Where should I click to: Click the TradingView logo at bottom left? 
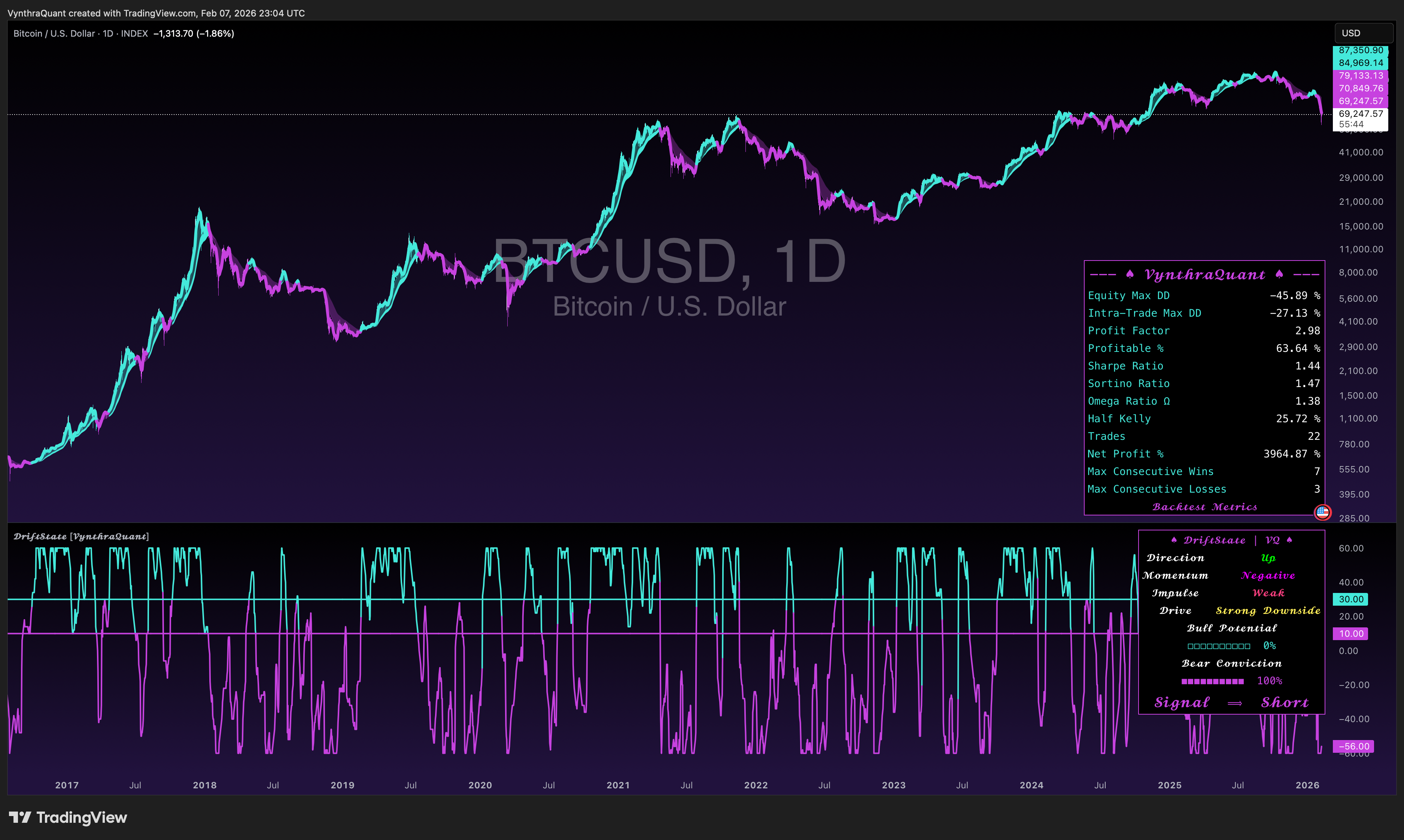(x=68, y=818)
